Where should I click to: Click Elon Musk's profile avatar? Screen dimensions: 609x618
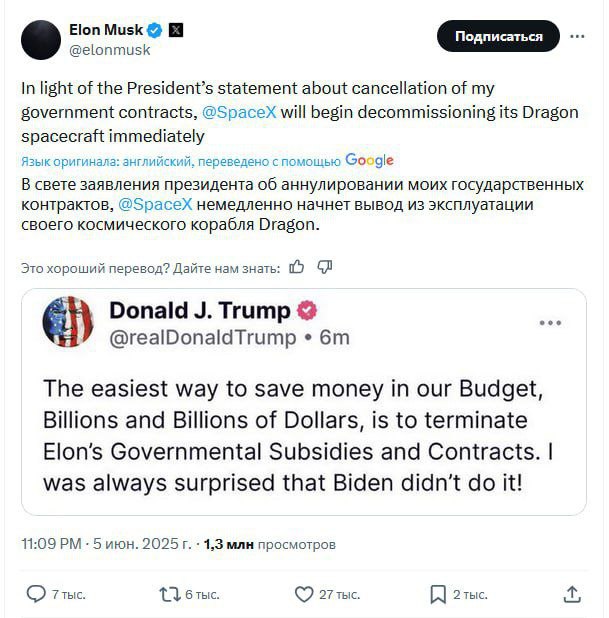point(41,40)
